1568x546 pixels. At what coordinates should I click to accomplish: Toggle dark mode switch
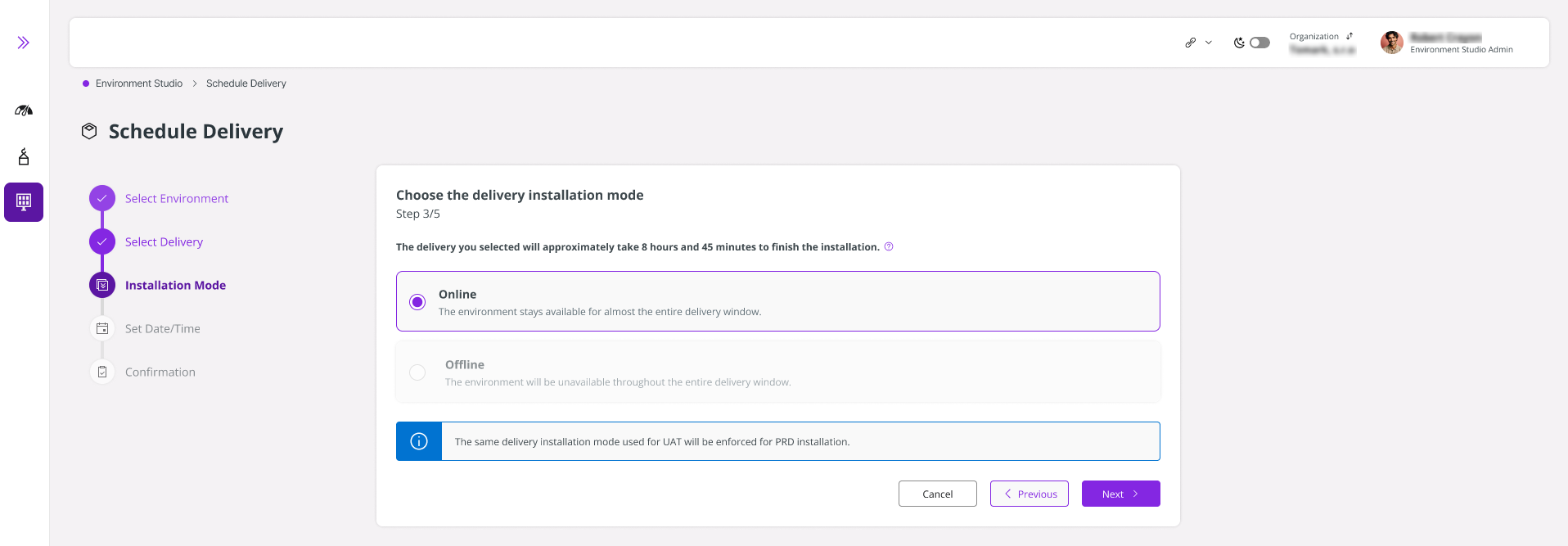(x=1259, y=43)
